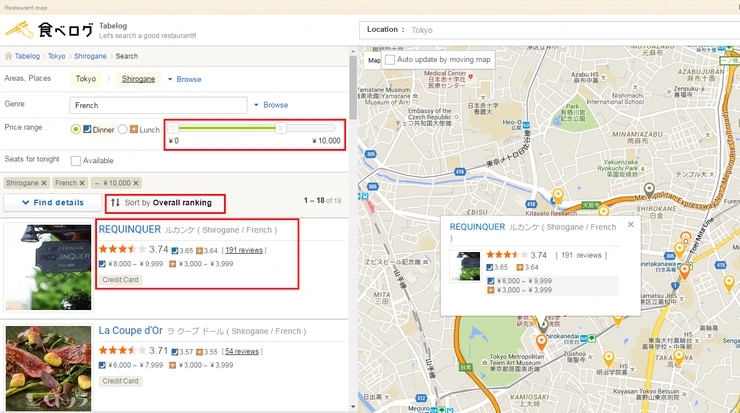Click REQUINQUER's Credit Card tag
This screenshot has height=413, width=740.
(x=120, y=280)
